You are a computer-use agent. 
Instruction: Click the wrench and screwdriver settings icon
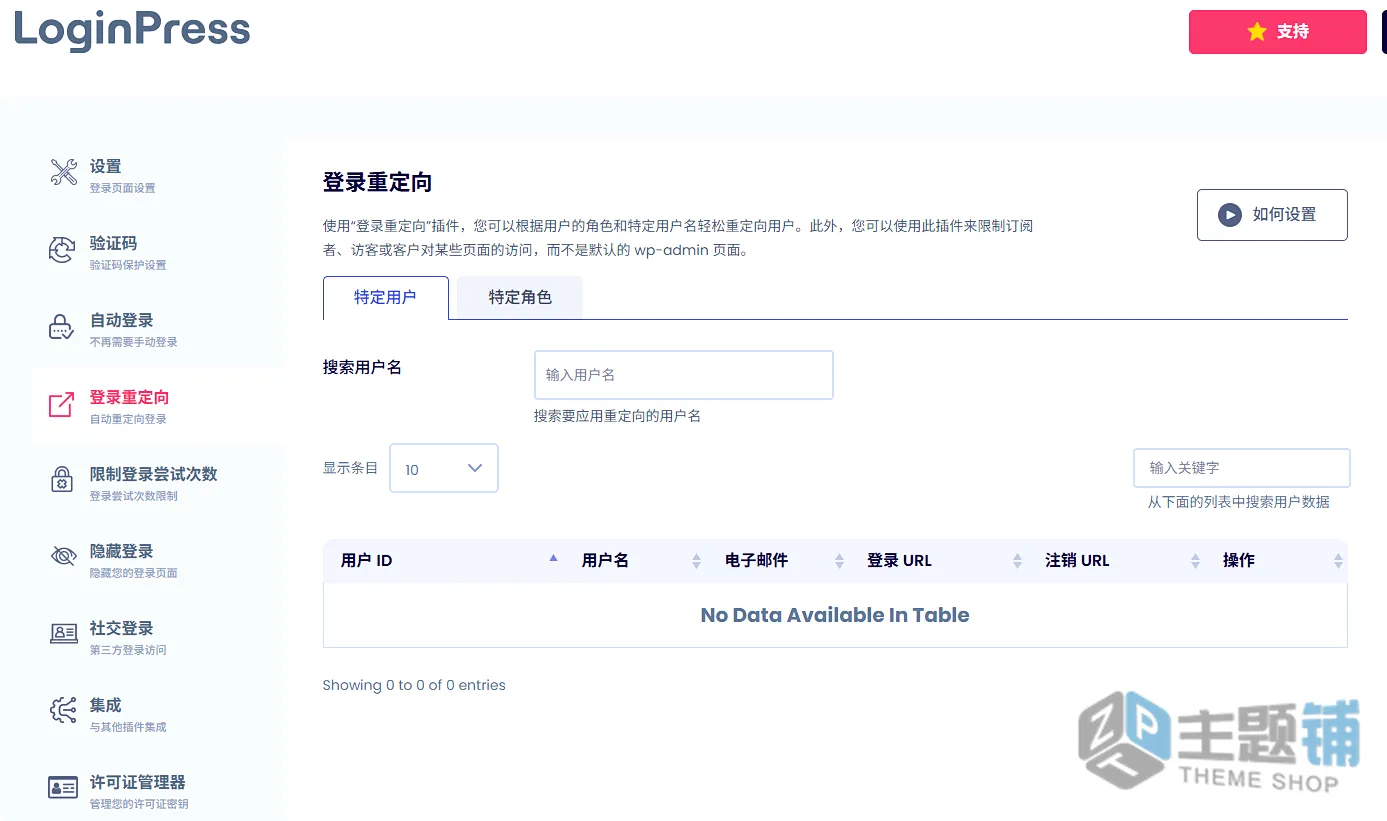63,172
